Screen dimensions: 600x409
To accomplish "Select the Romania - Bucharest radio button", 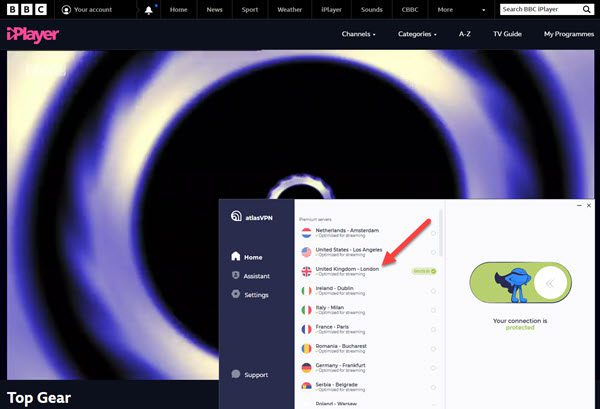I will (x=433, y=349).
